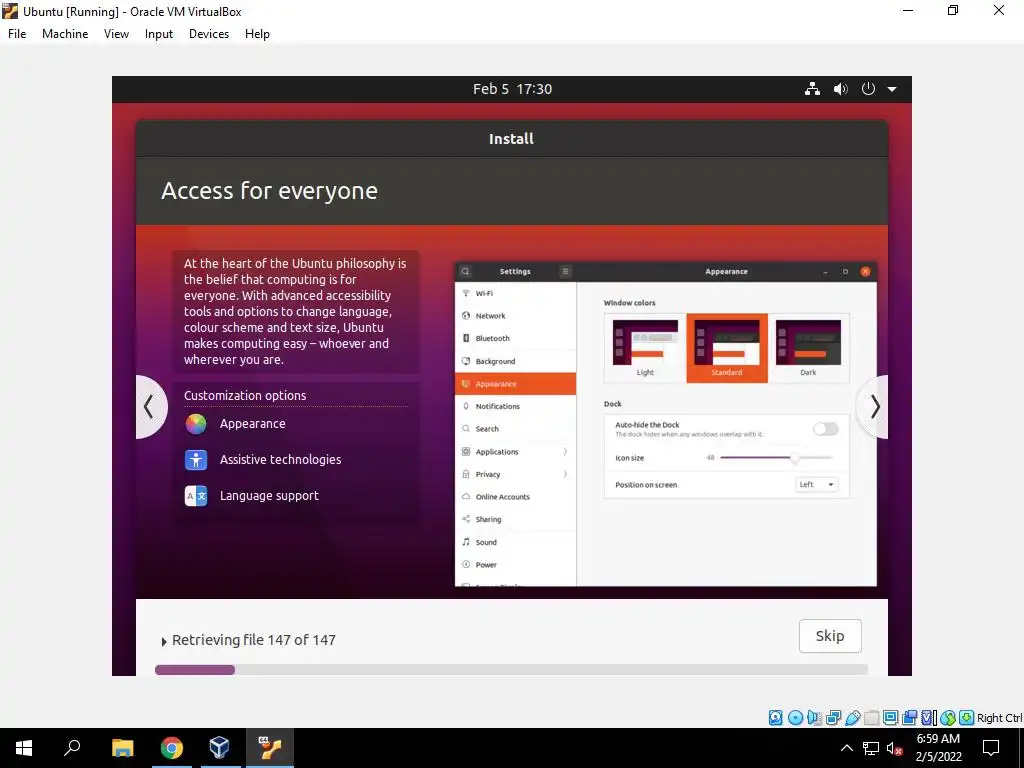Screen dimensions: 1024x768
Task: Click the Appearance customization option text
Action: click(x=253, y=424)
